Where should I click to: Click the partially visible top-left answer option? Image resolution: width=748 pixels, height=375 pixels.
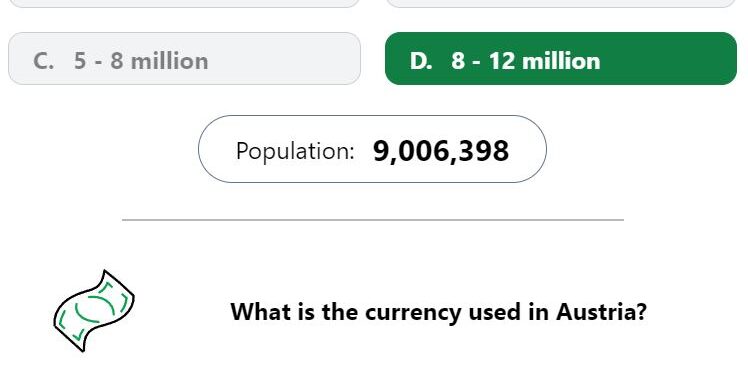(x=184, y=3)
